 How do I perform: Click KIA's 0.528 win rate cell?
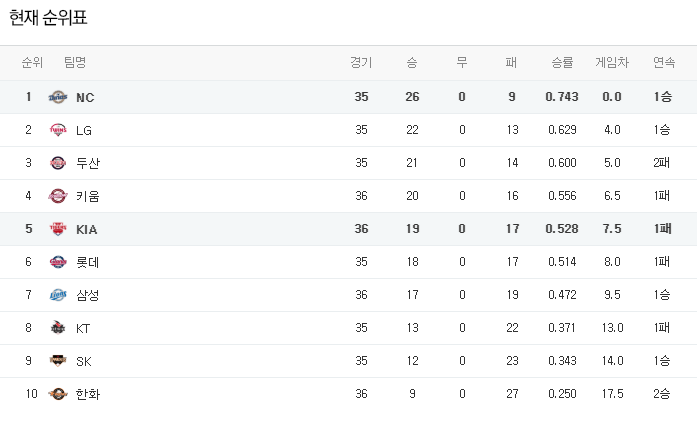(562, 229)
